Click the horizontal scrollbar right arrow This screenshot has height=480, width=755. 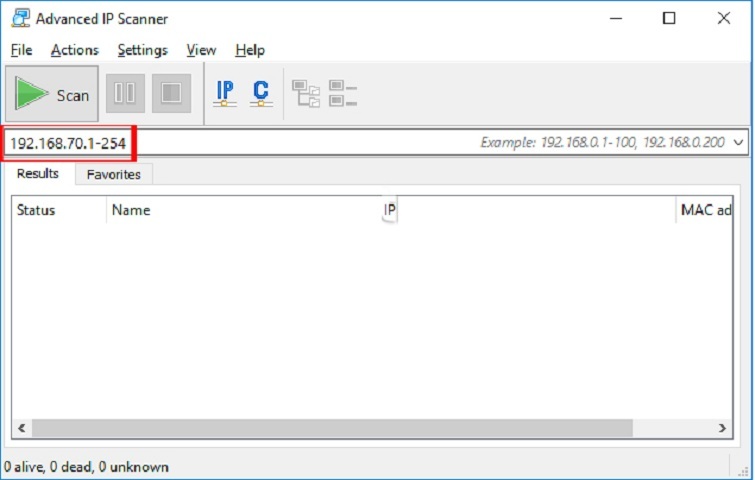click(x=723, y=428)
